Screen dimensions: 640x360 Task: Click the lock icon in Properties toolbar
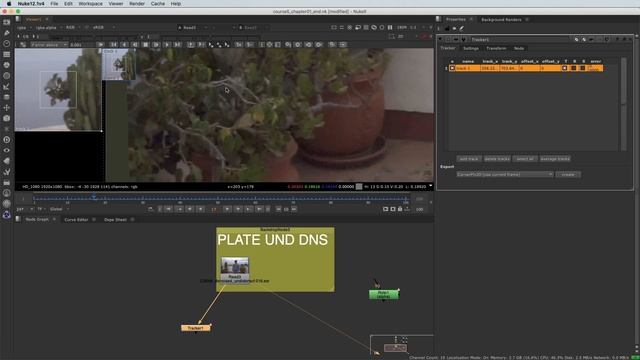(x=447, y=28)
